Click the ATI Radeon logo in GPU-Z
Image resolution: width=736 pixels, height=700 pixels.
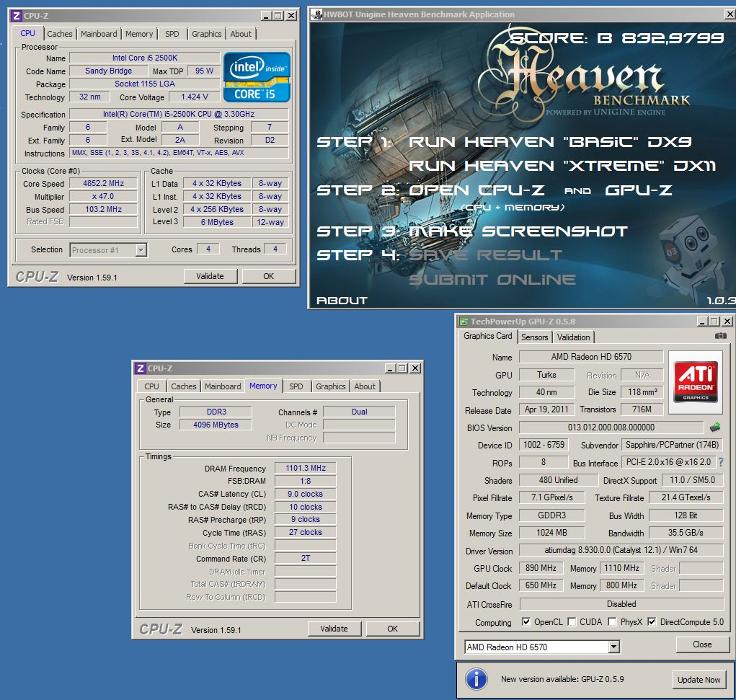click(695, 381)
